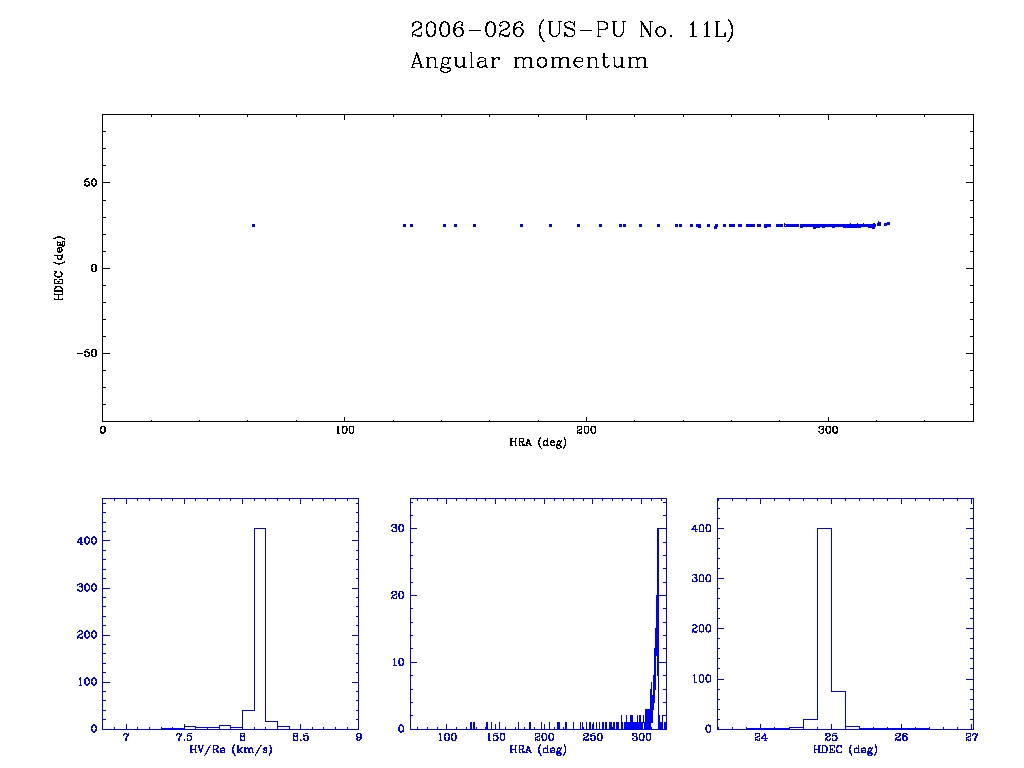Click the vertical HDEC (deg) label of scatter plot
Image resolution: width=1024 pixels, height=768 pixels.
(60, 268)
